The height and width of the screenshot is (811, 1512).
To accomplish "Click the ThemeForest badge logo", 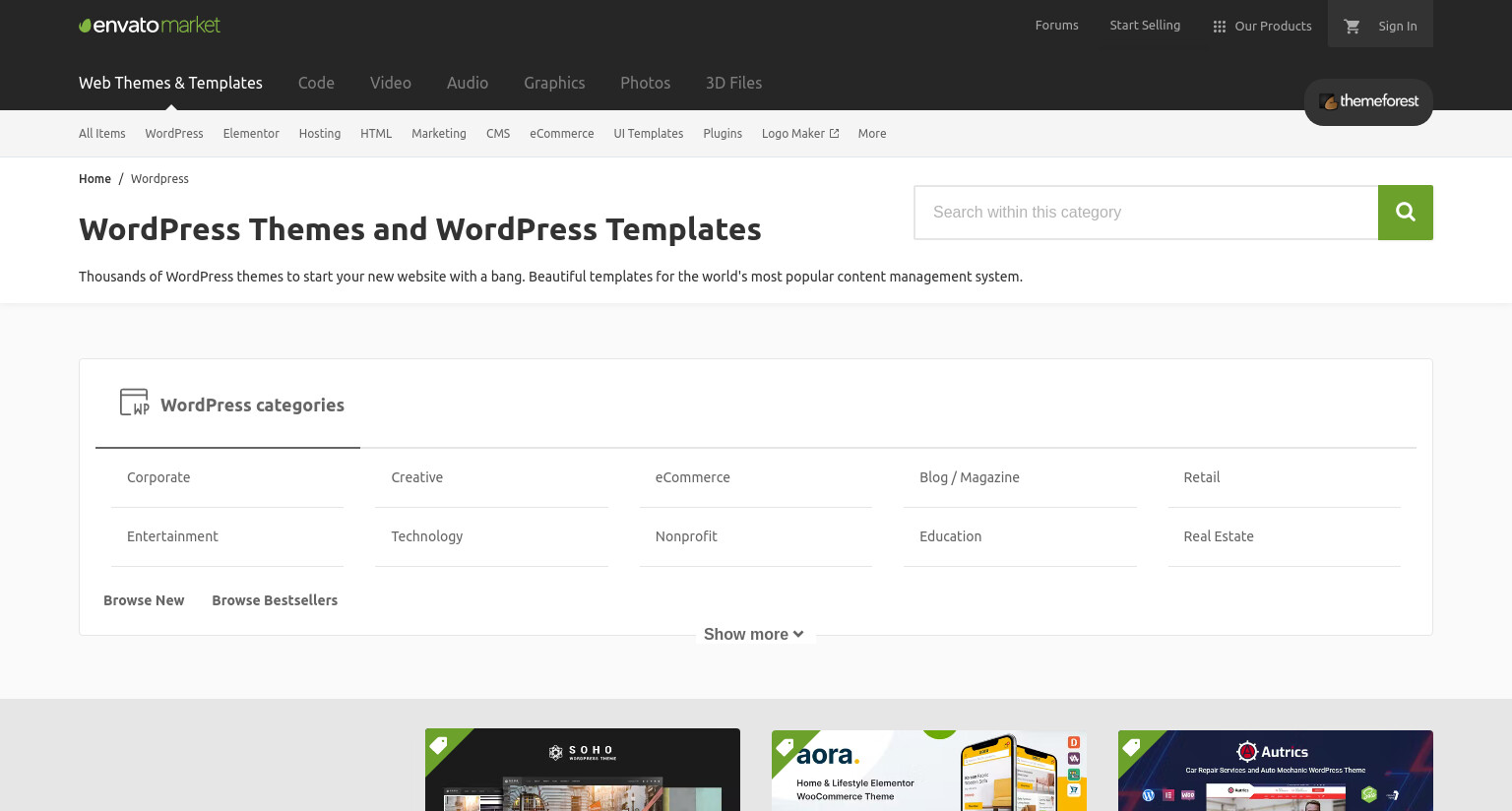I will (1368, 101).
